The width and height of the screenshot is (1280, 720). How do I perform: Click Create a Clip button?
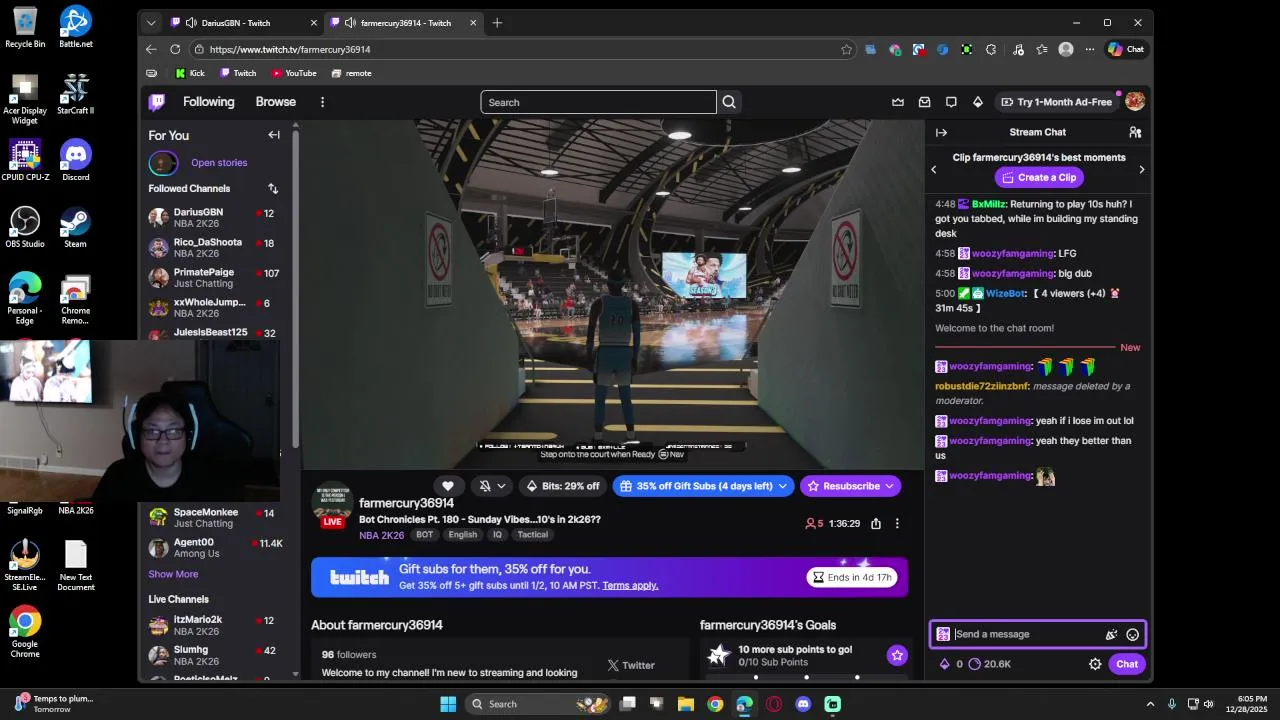coord(1038,177)
